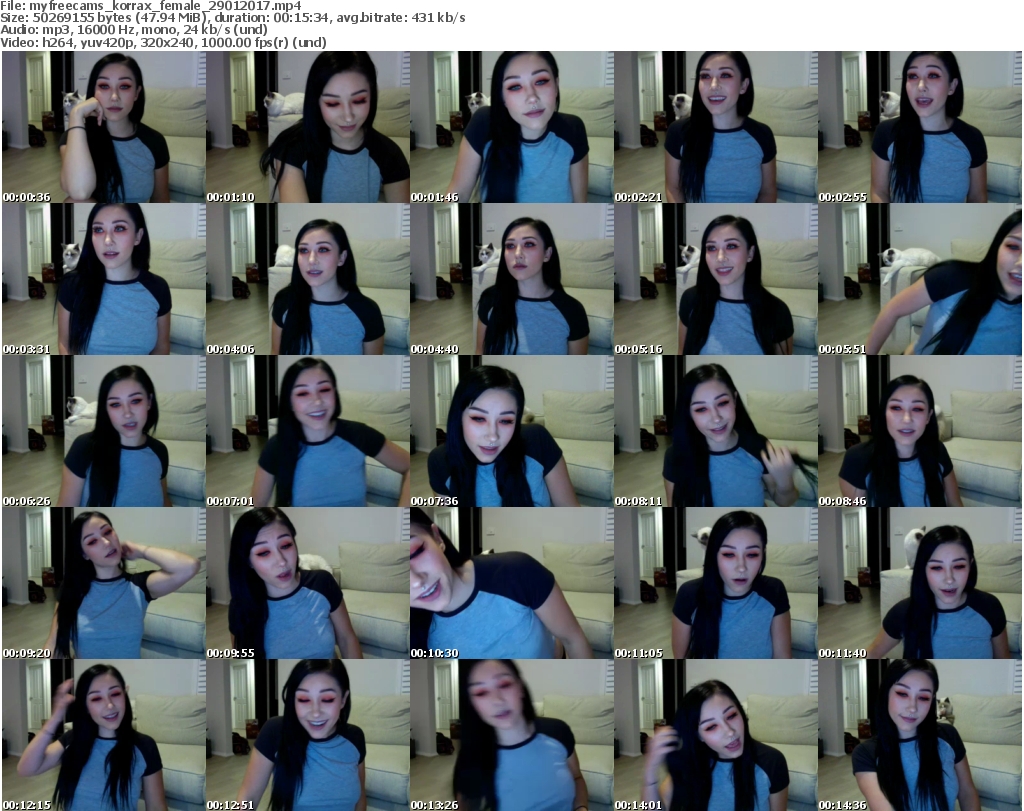The width and height of the screenshot is (1024, 811).
Task: Pick the 00:08:46 preview frame
Action: [920, 431]
